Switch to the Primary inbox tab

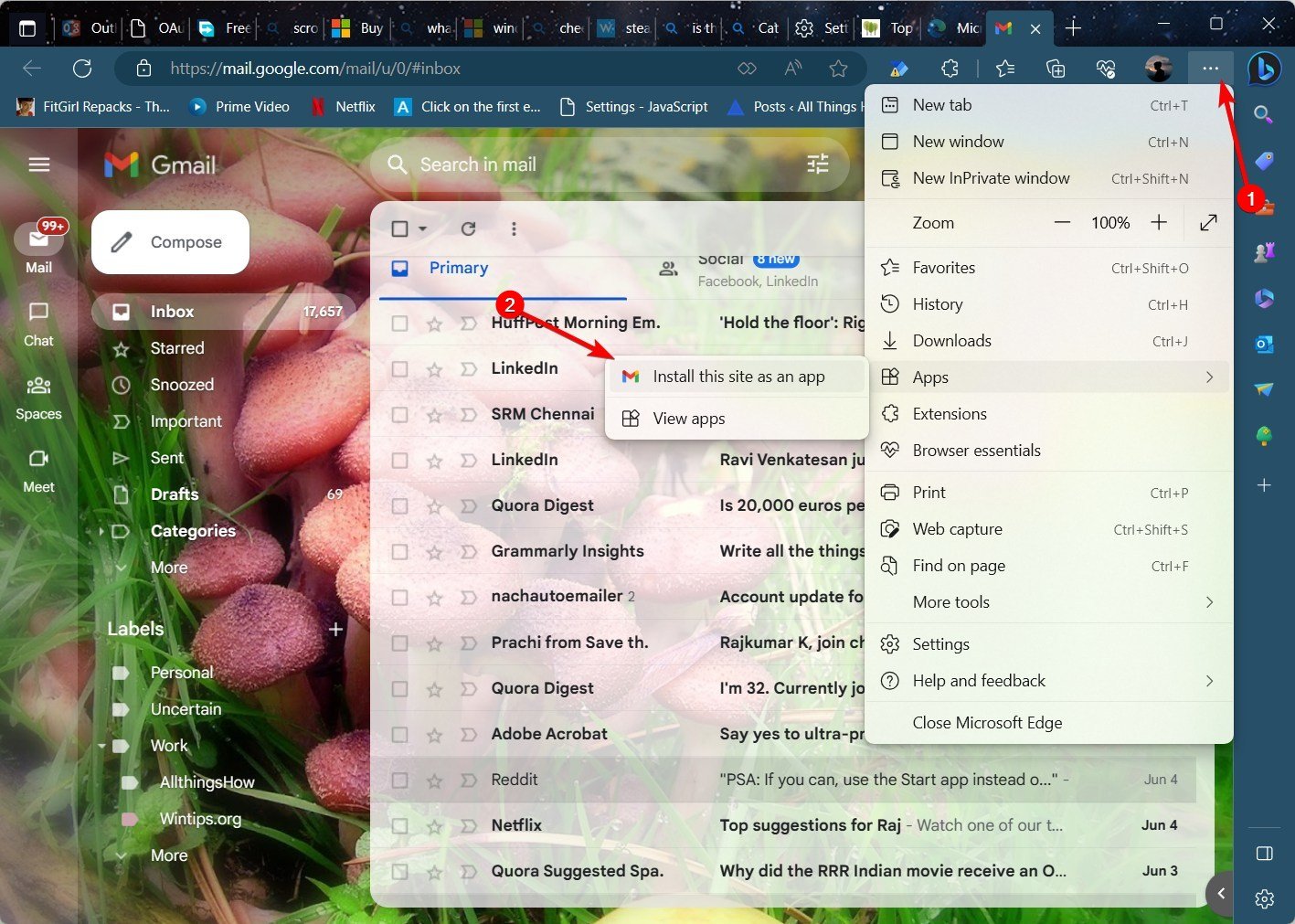pos(503,269)
